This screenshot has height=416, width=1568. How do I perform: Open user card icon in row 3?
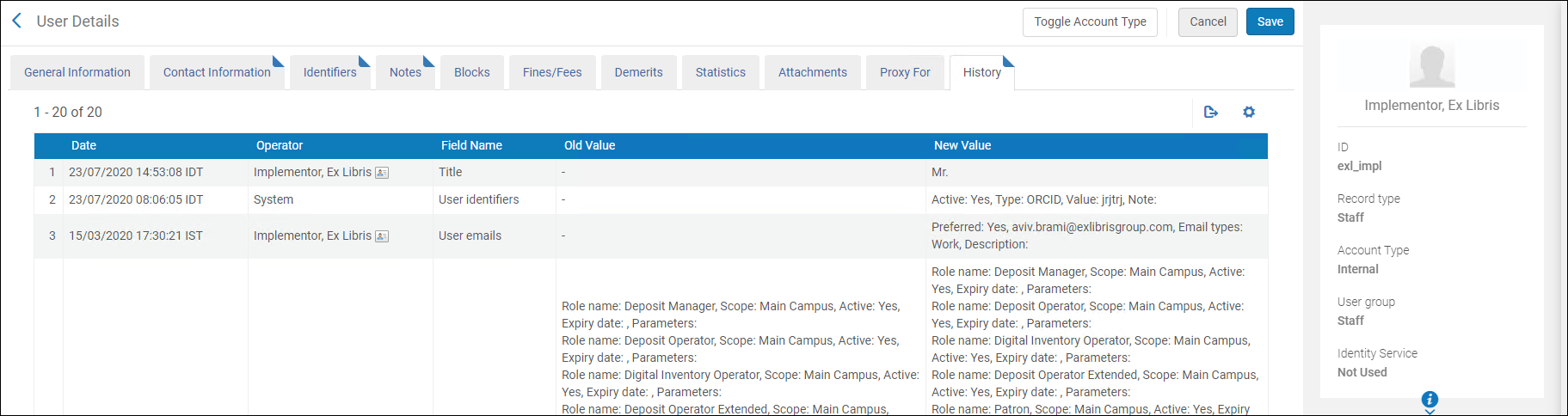click(382, 236)
